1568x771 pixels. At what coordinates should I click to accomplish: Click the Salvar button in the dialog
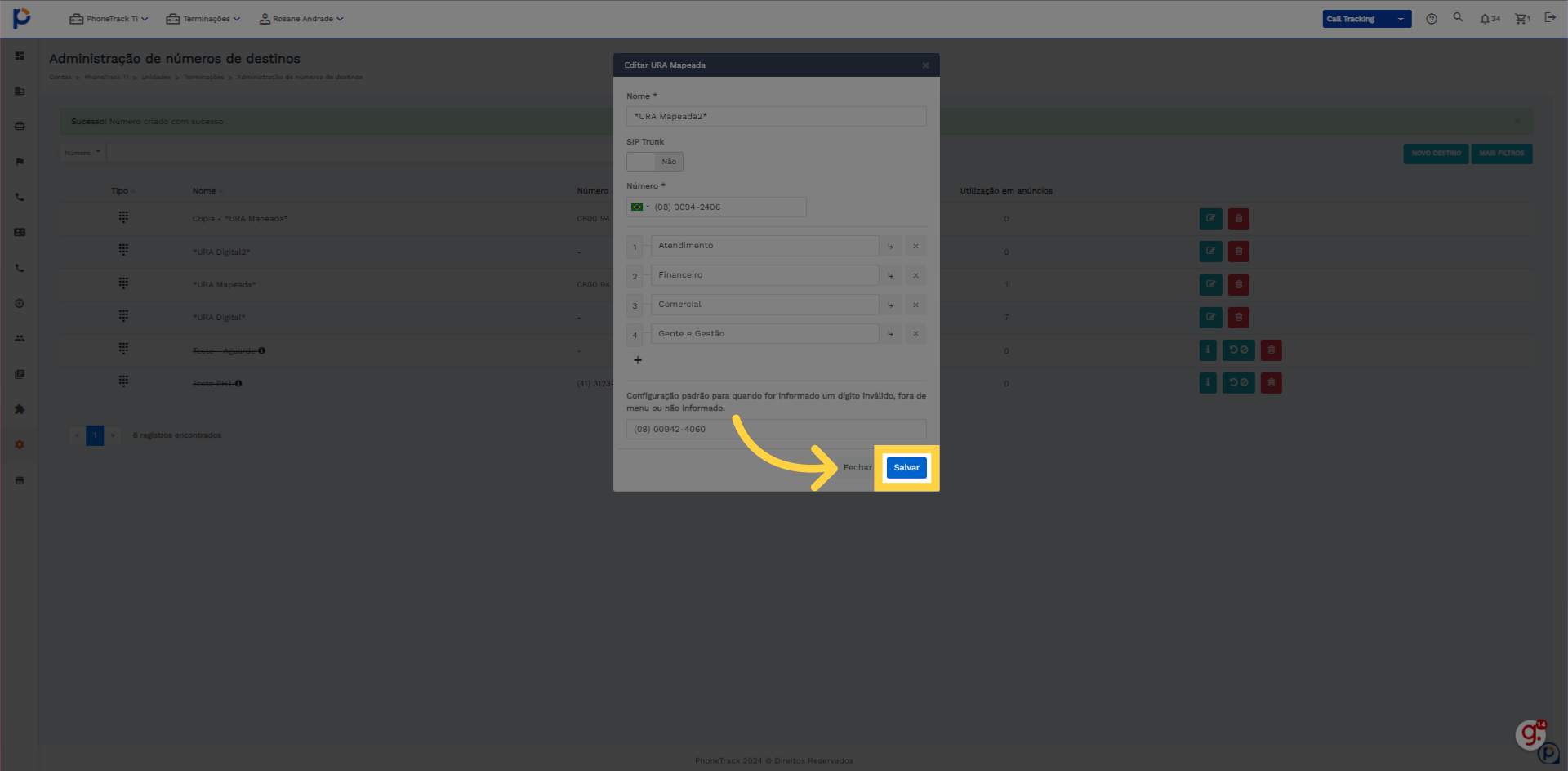click(x=906, y=468)
